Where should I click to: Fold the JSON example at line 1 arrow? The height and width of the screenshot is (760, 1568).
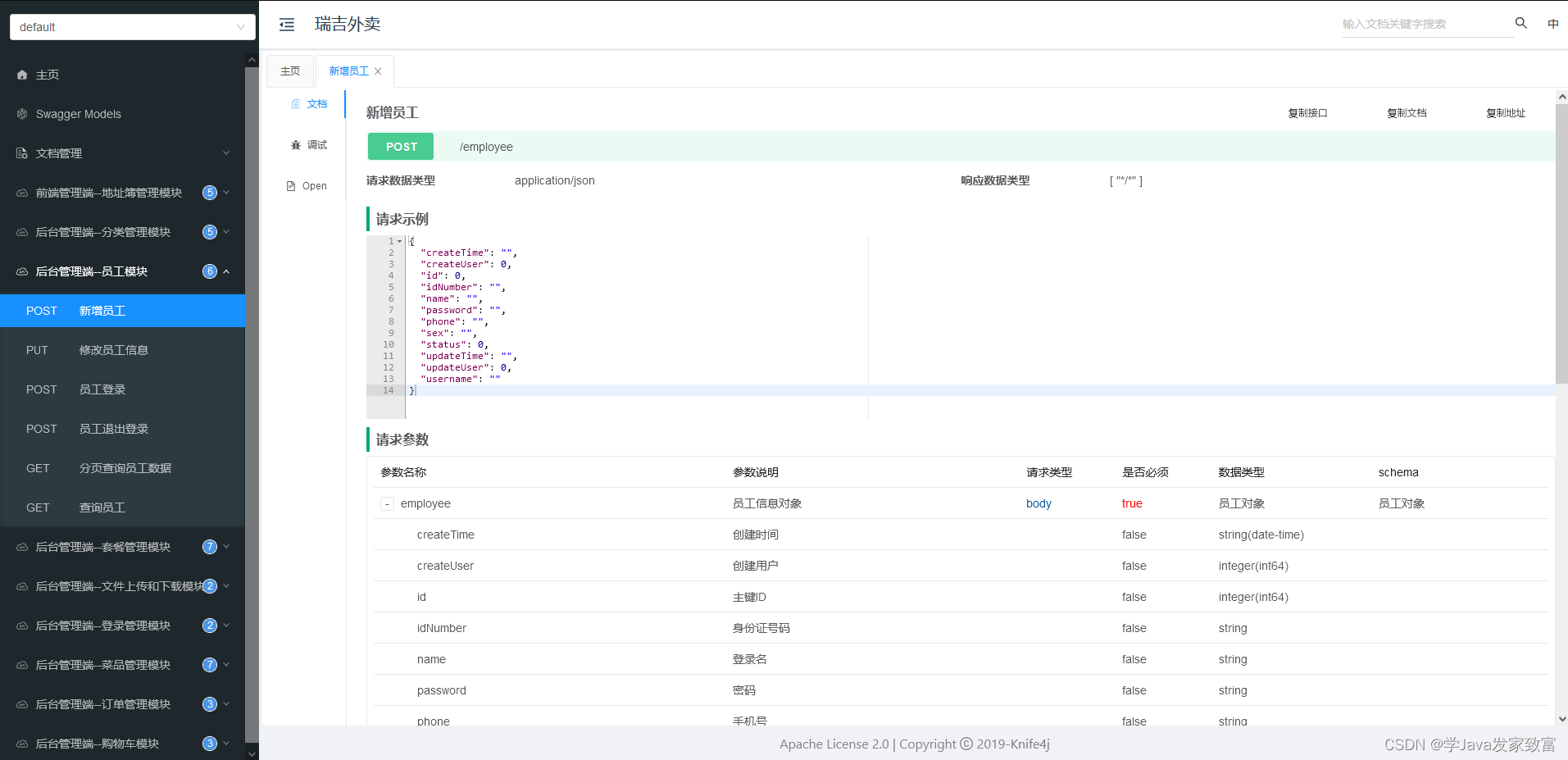tap(400, 241)
